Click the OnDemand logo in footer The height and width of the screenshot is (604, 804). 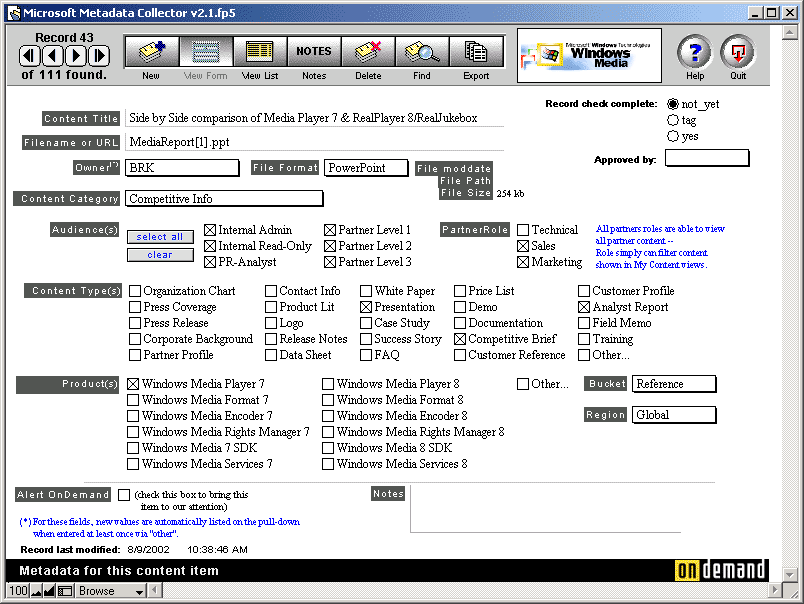(721, 570)
